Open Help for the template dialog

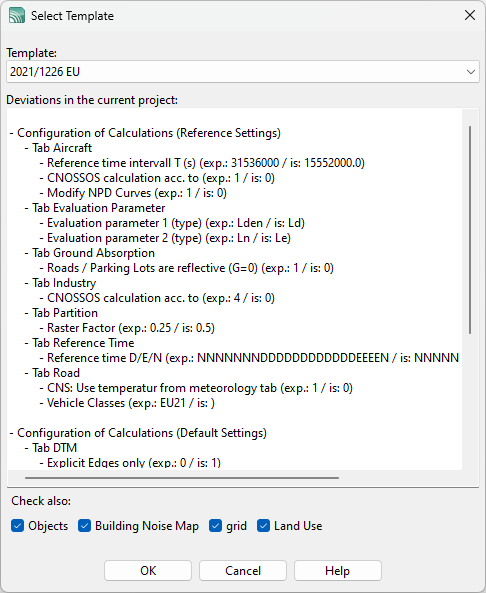coord(338,570)
